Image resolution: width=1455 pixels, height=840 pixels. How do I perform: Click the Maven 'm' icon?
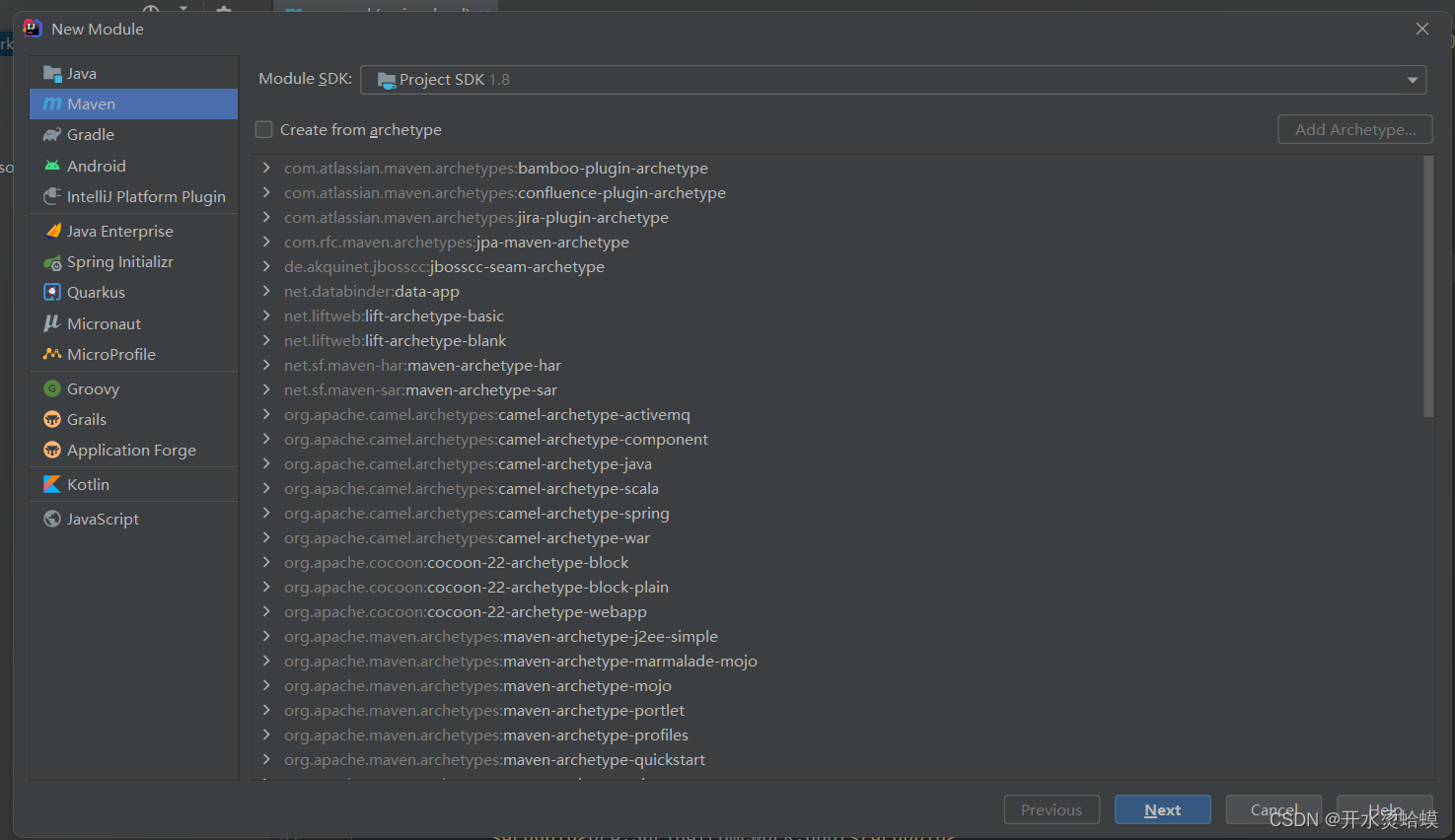(52, 104)
